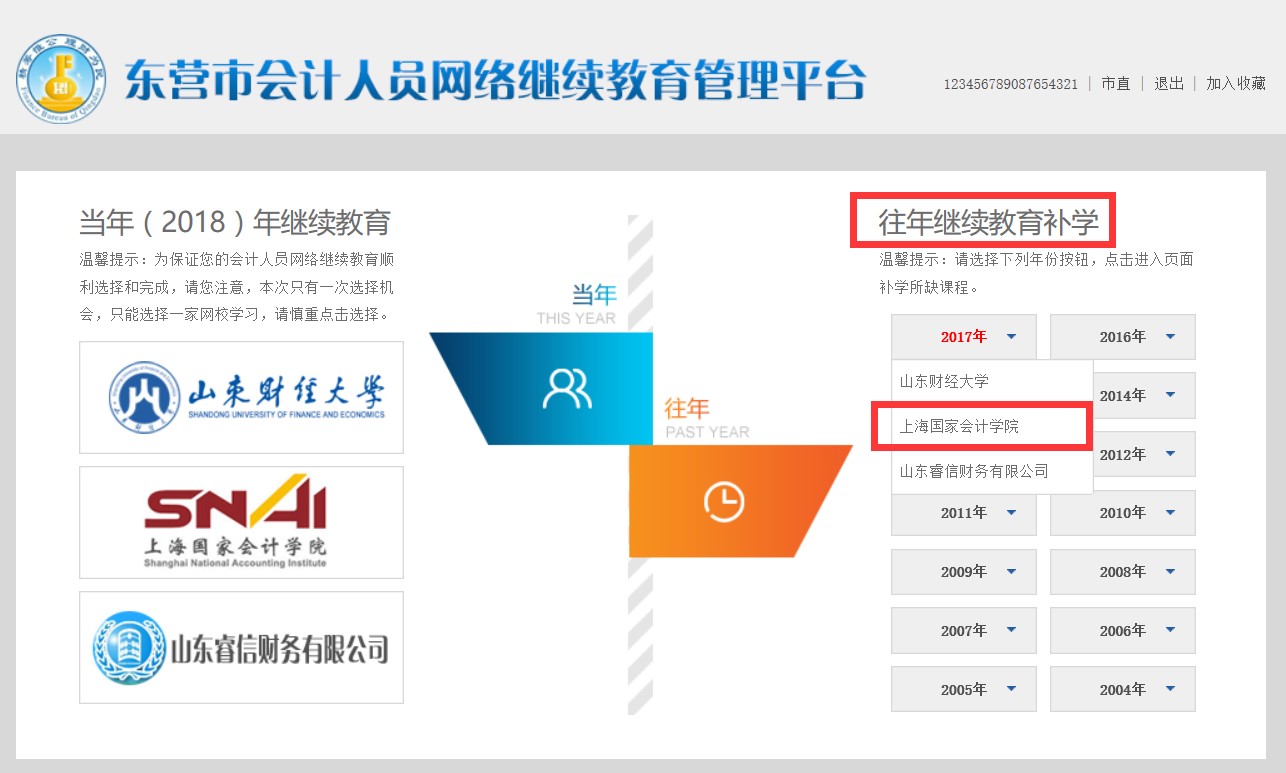Expand the 2012年 dropdown arrow
1286x773 pixels.
pos(1170,455)
